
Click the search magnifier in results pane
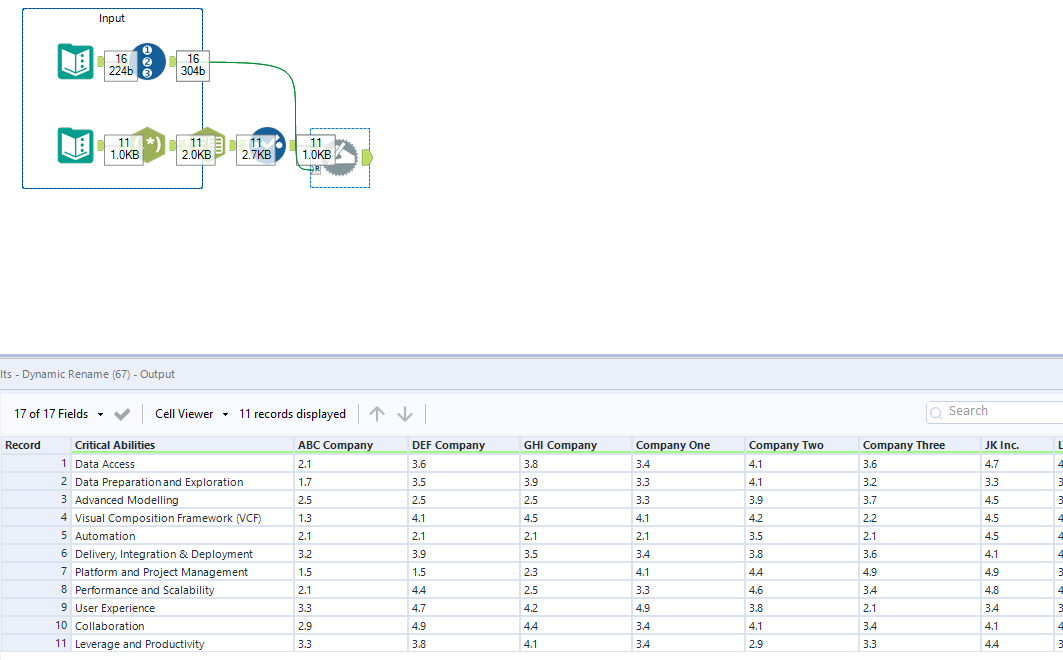935,412
